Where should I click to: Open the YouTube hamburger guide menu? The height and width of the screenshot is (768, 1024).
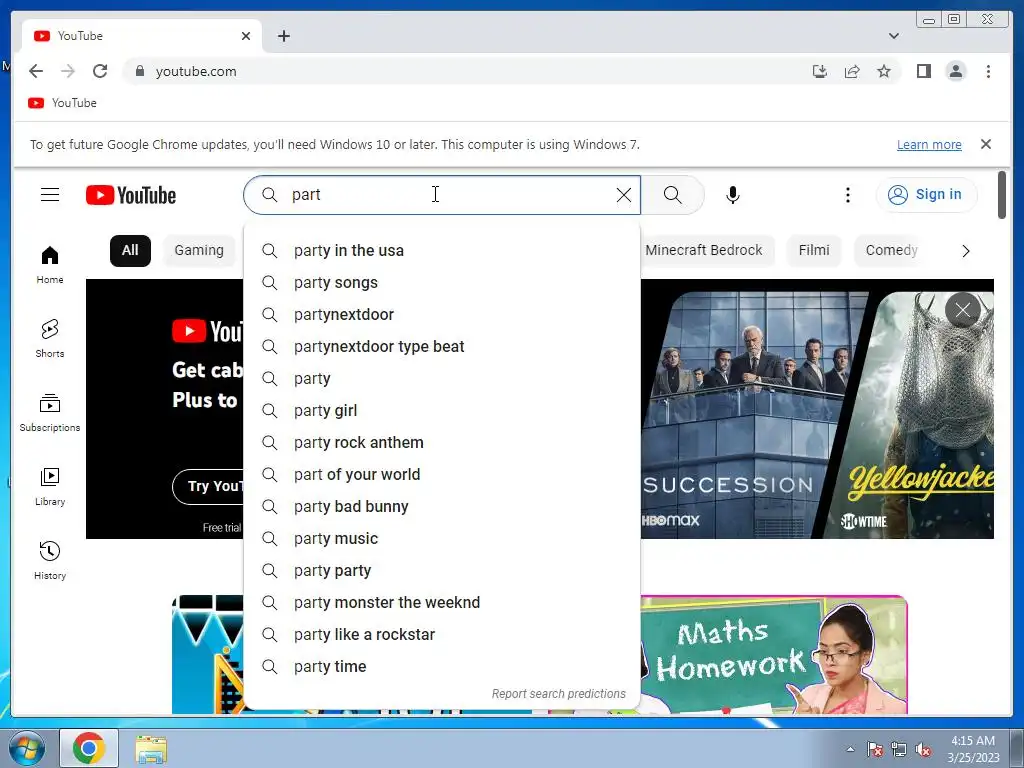click(50, 195)
